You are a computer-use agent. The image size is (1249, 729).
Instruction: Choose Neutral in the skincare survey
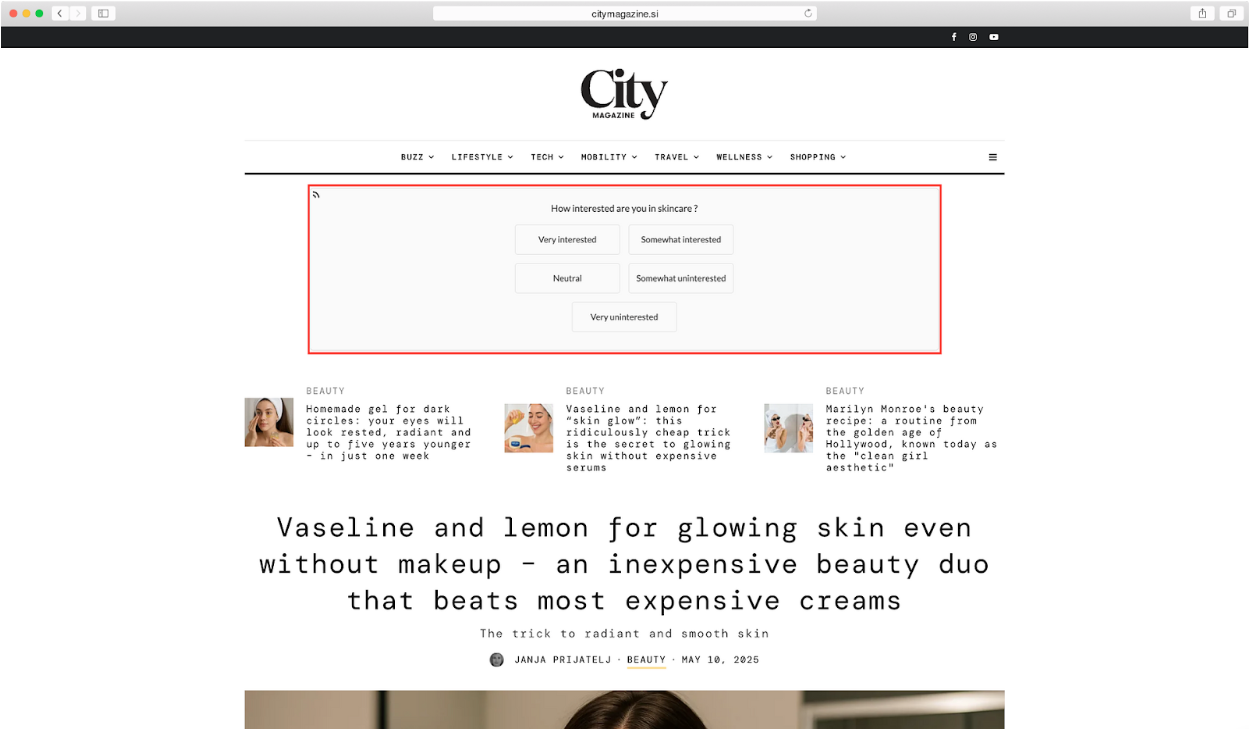567,278
